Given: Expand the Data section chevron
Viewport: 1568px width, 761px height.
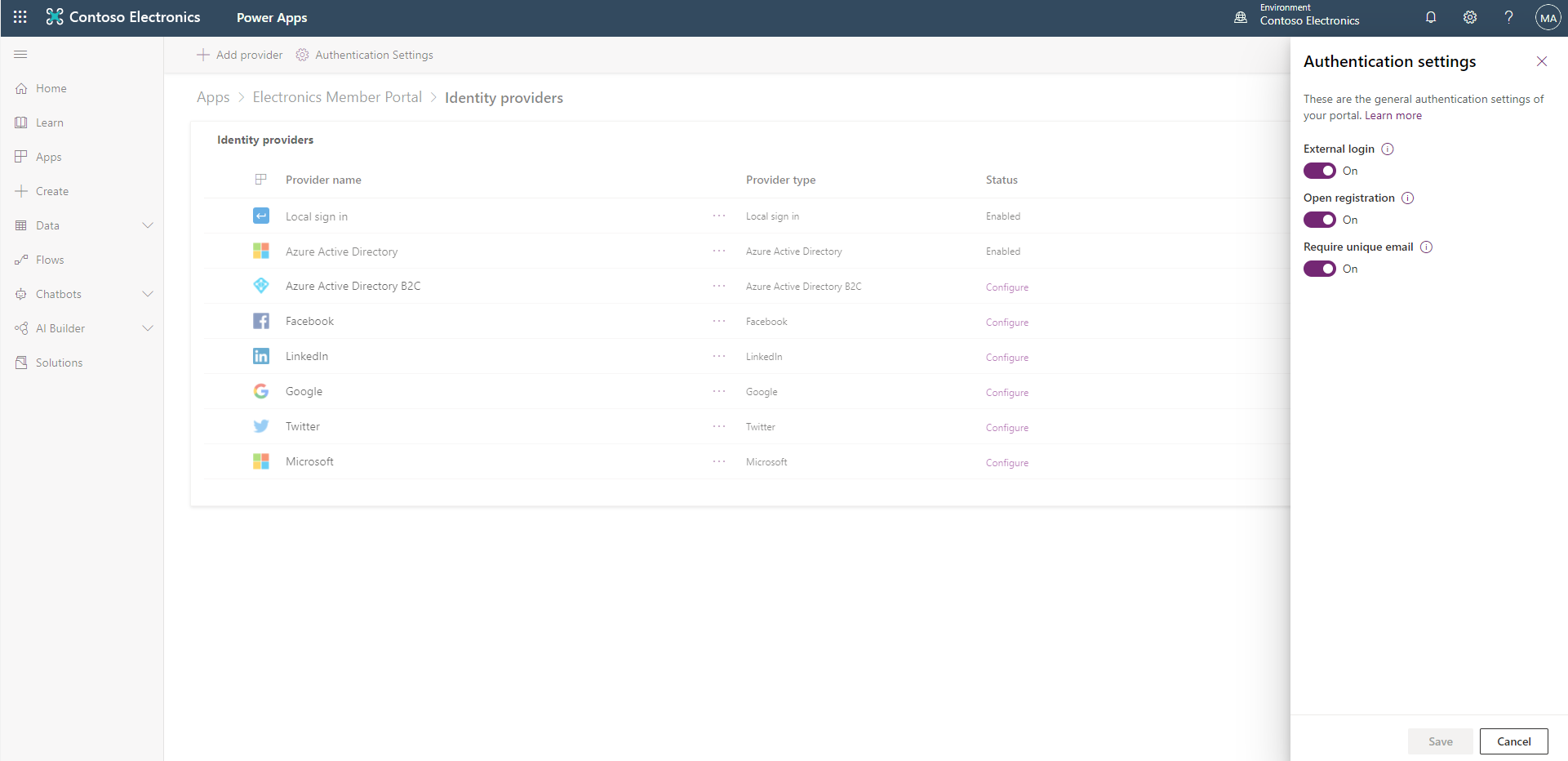Looking at the screenshot, I should [x=148, y=225].
